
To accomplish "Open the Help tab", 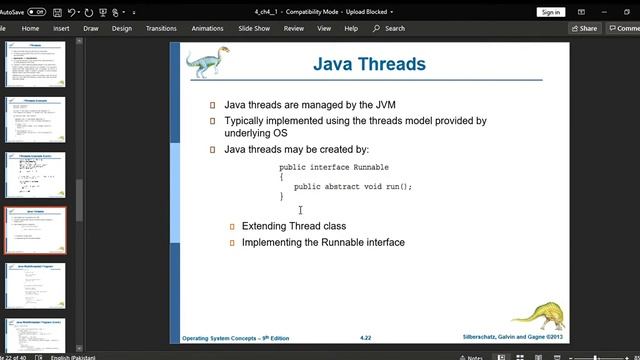I will pos(351,28).
